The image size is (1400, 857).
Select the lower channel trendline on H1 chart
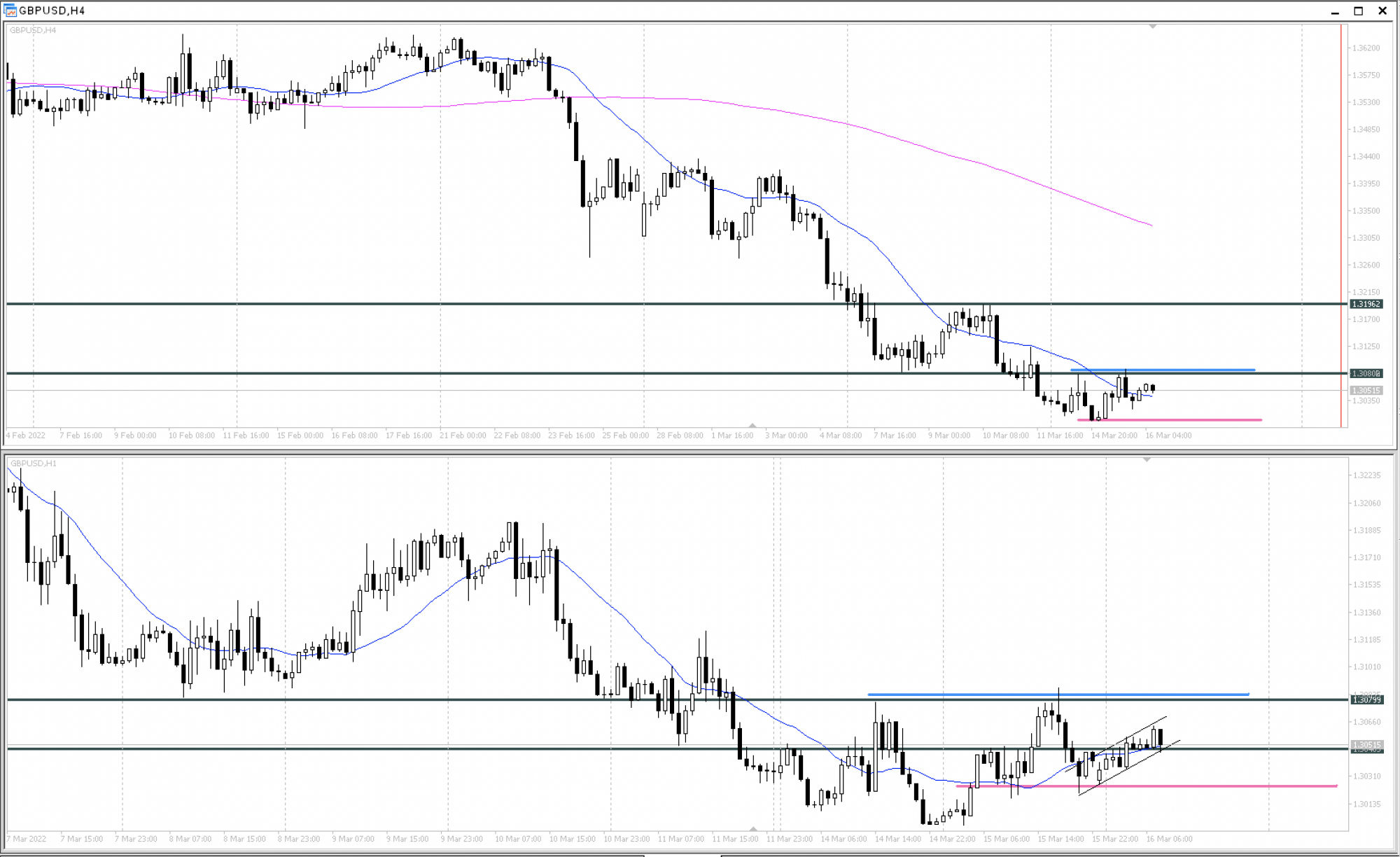tap(1129, 767)
